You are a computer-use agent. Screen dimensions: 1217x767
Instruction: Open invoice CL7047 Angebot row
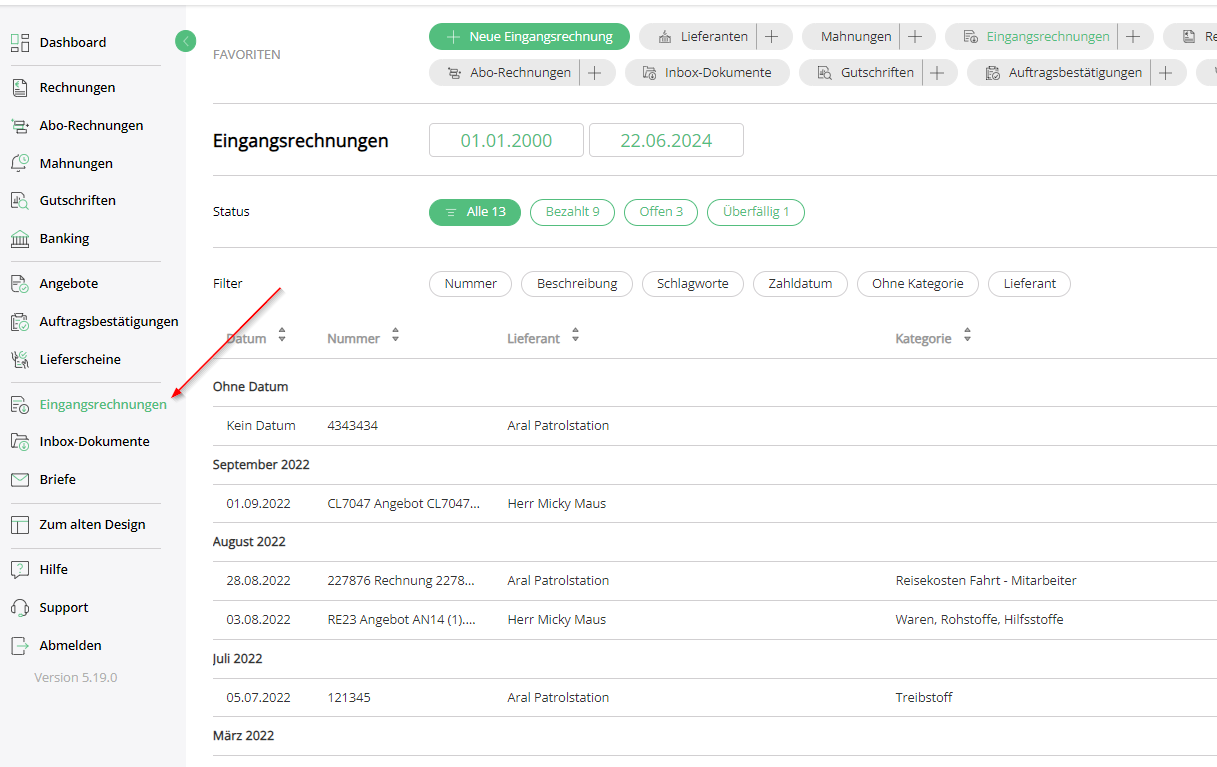tap(715, 504)
